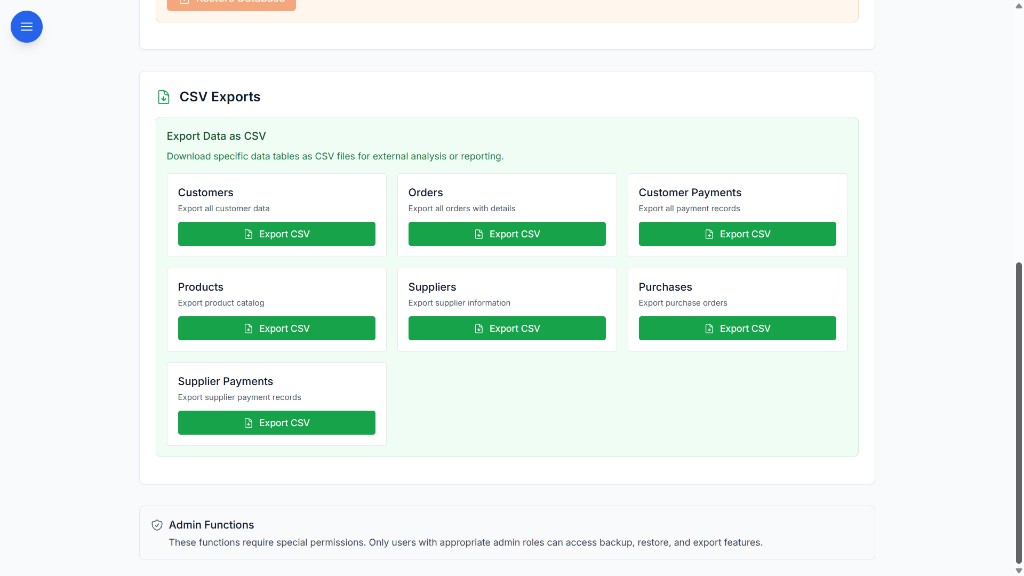
Task: Click the scrollbar up arrow
Action: tap(1018, 5)
